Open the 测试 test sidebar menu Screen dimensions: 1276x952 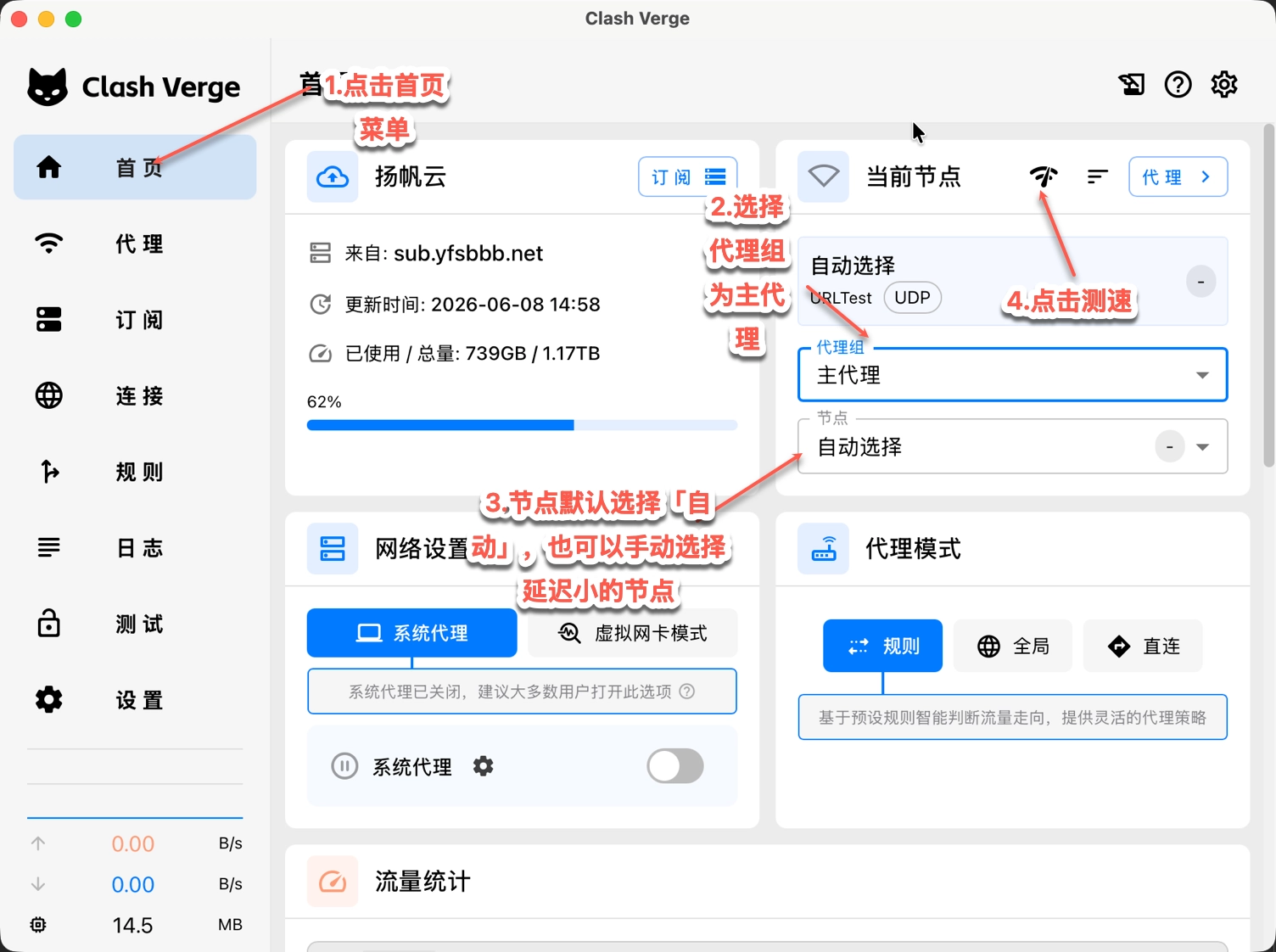point(135,623)
